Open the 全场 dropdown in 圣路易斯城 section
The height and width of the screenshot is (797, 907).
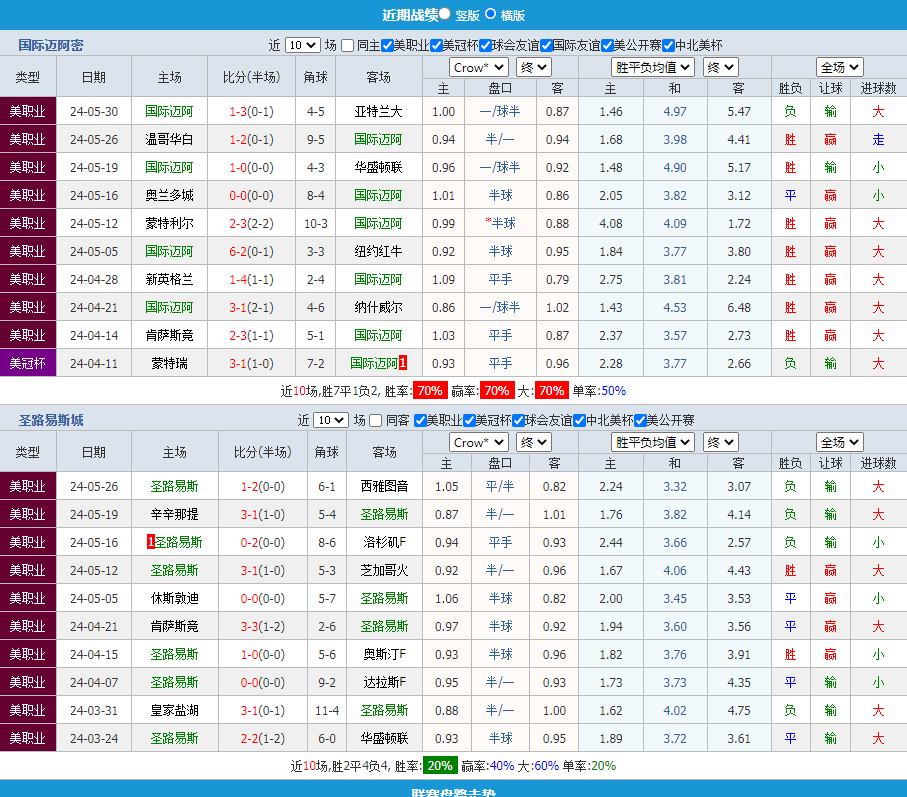tap(839, 442)
